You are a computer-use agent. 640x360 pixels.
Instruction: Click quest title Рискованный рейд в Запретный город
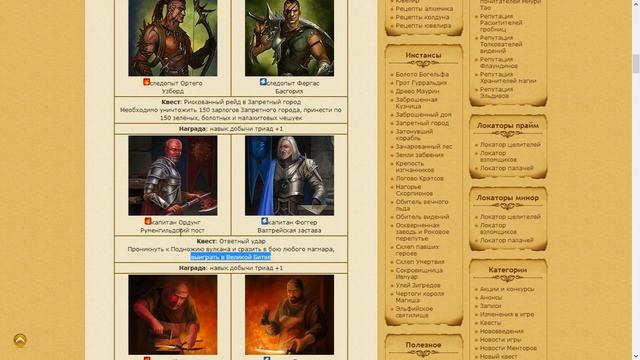[242, 102]
